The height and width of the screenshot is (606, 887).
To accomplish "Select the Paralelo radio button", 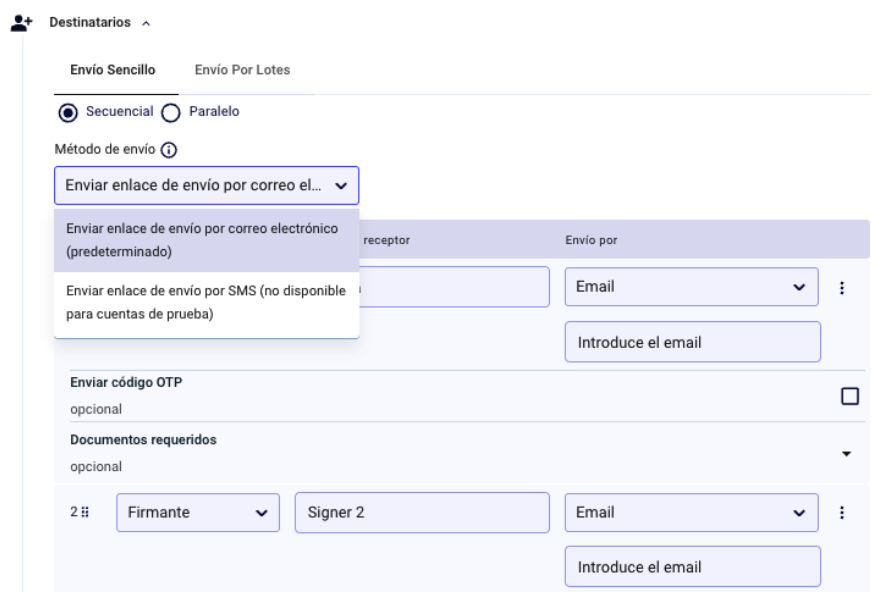I will (169, 112).
